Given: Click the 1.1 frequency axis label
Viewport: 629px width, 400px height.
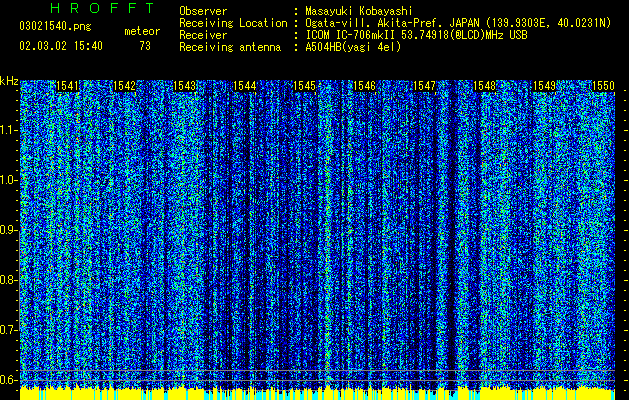Looking at the screenshot, I should tap(9, 130).
